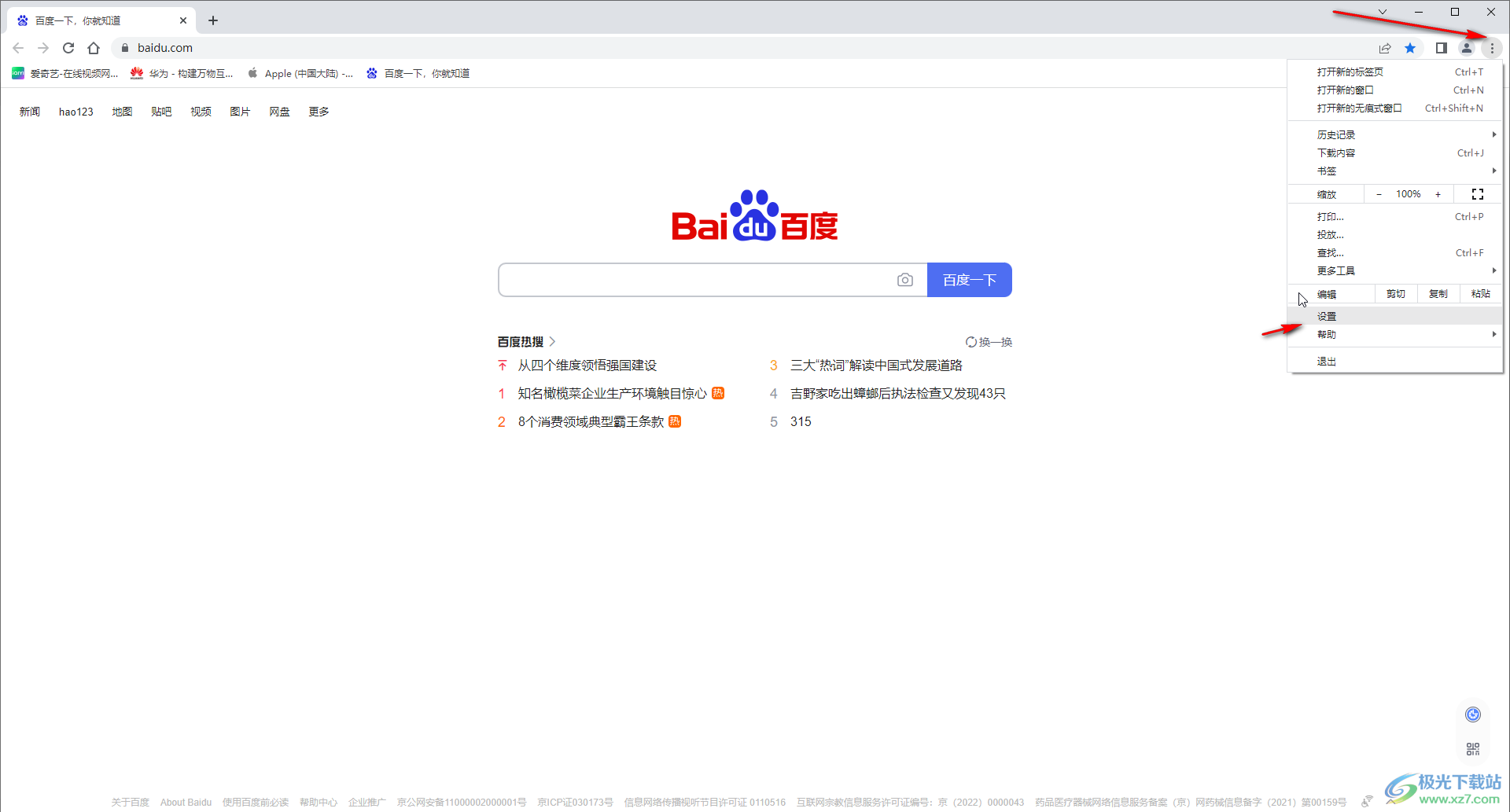
Task: Choose 退出 in the menu
Action: coord(1395,361)
